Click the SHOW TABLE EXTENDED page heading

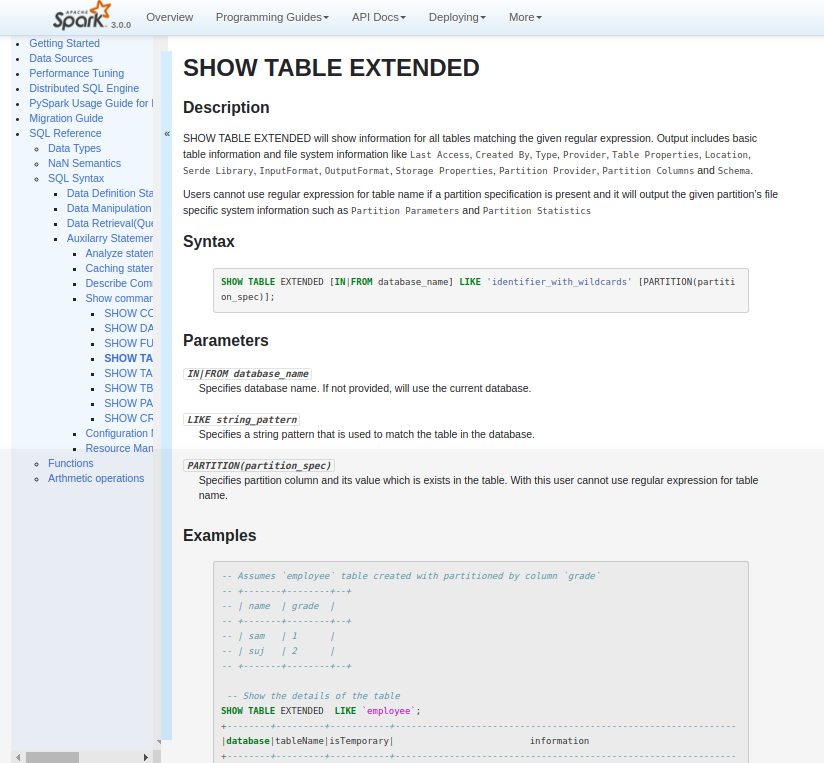[x=331, y=68]
